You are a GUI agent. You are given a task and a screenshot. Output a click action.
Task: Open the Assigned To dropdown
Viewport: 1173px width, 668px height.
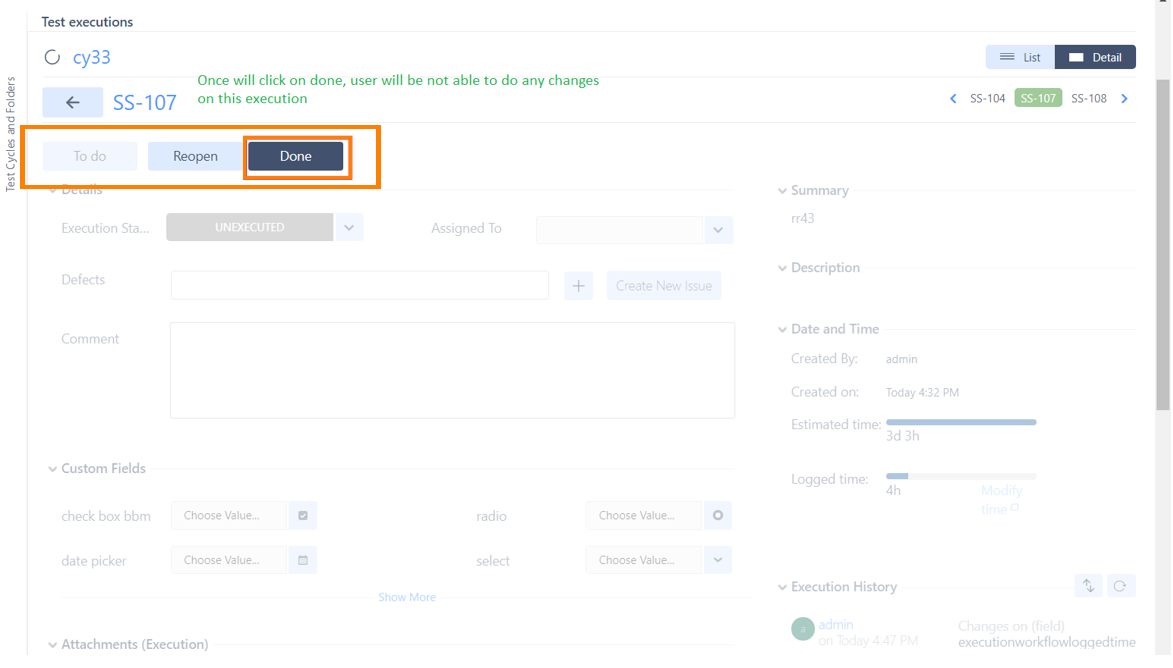tap(718, 230)
